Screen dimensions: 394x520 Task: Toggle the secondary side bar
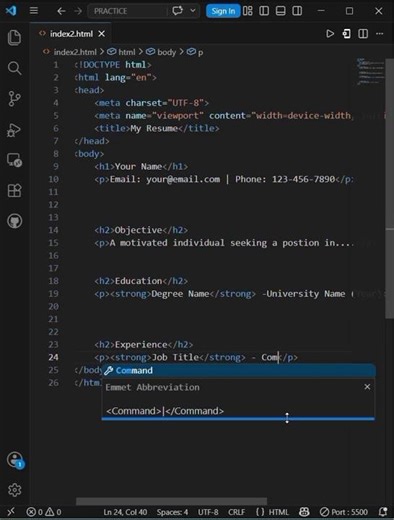(x=297, y=11)
